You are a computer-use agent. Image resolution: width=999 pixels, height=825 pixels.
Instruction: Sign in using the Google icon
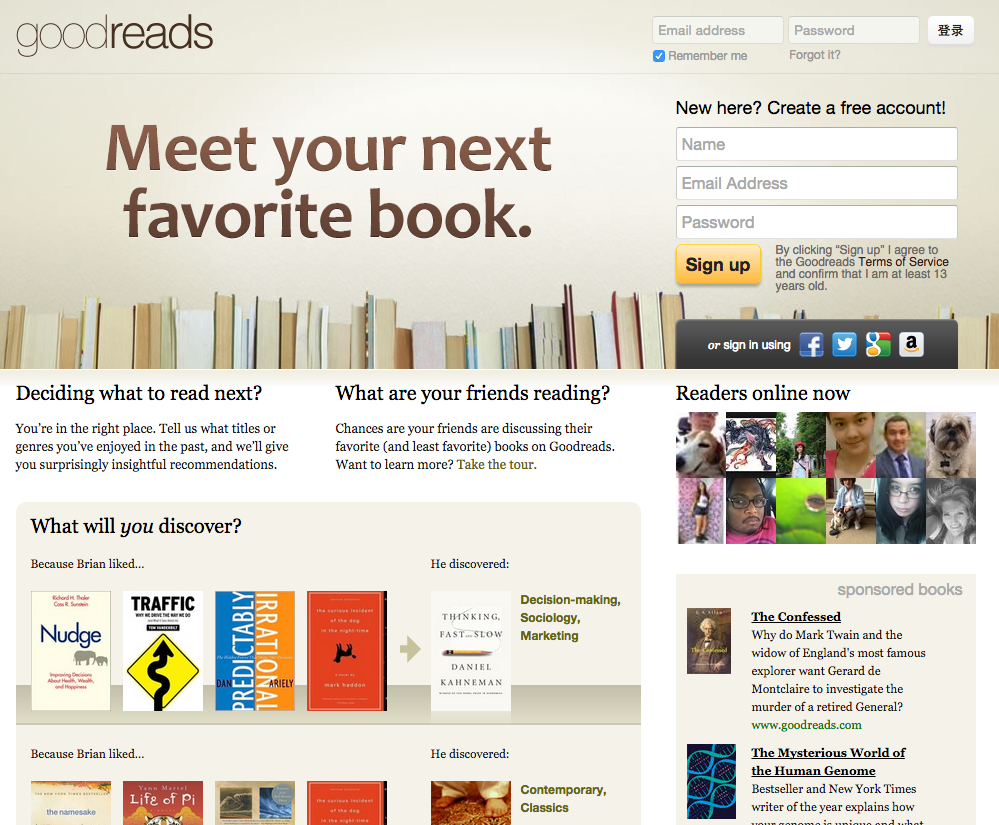point(878,345)
